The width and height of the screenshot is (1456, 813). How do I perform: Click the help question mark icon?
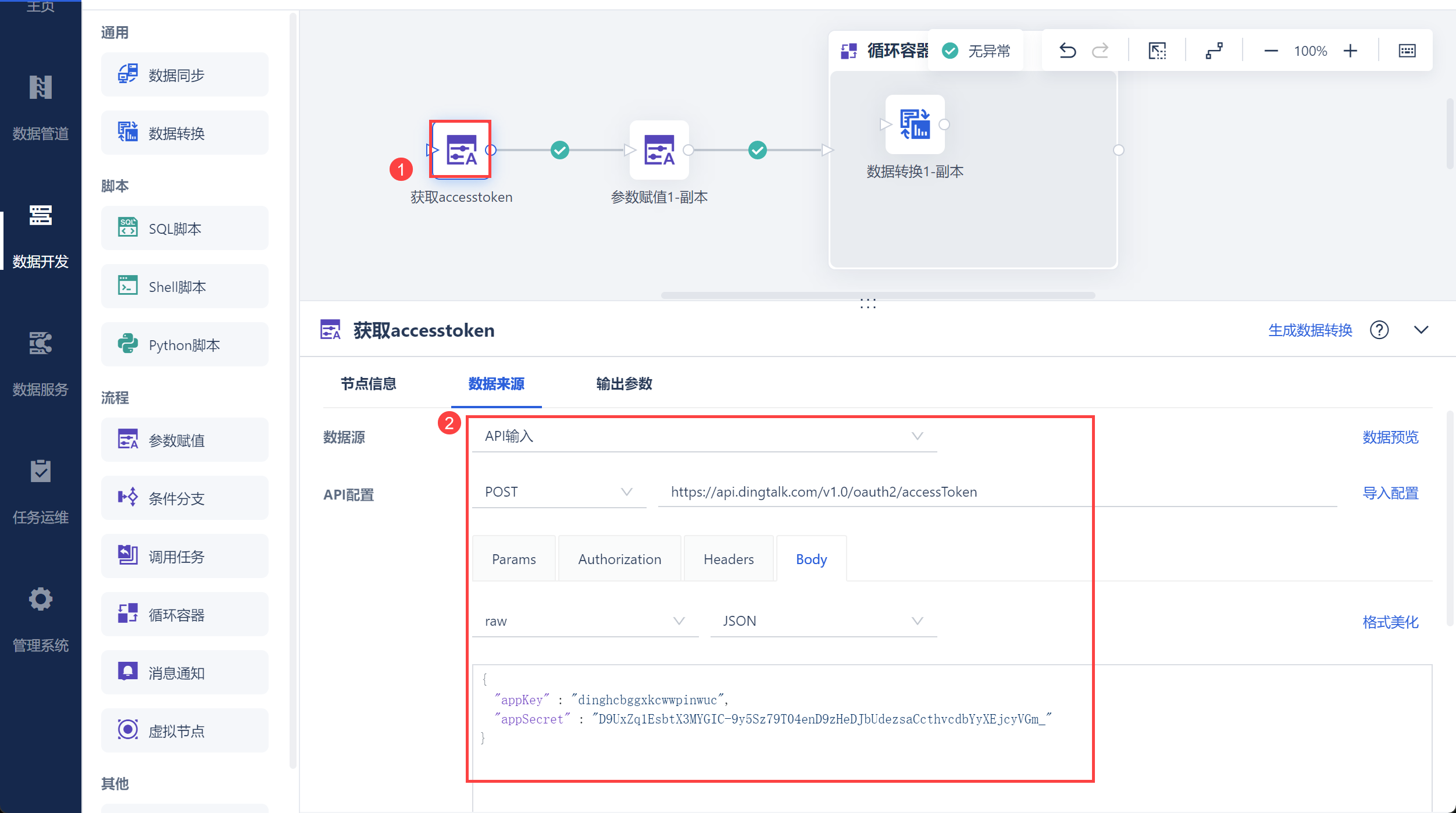click(x=1379, y=330)
